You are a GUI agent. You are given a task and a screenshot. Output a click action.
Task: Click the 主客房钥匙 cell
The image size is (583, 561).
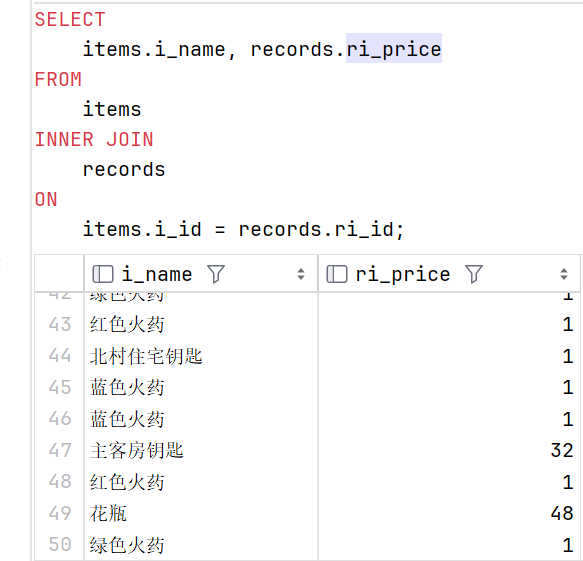[x=201, y=451]
